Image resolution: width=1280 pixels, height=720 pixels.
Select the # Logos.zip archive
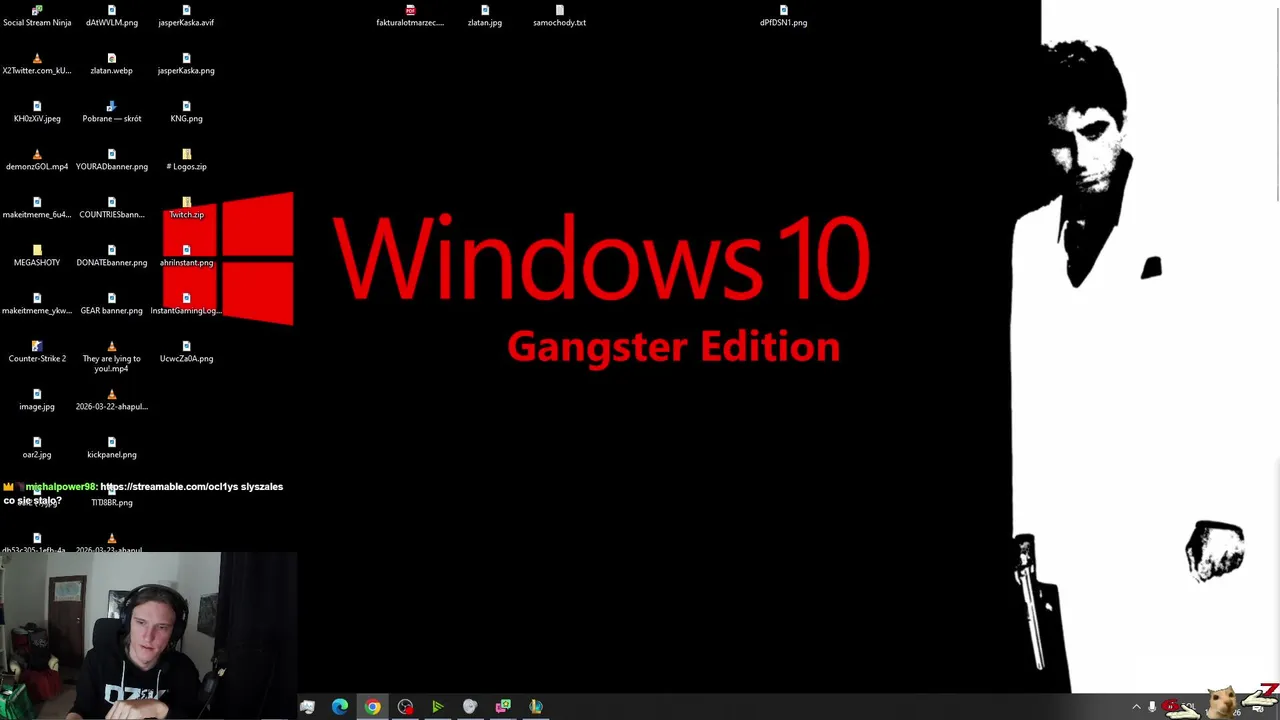coord(186,160)
